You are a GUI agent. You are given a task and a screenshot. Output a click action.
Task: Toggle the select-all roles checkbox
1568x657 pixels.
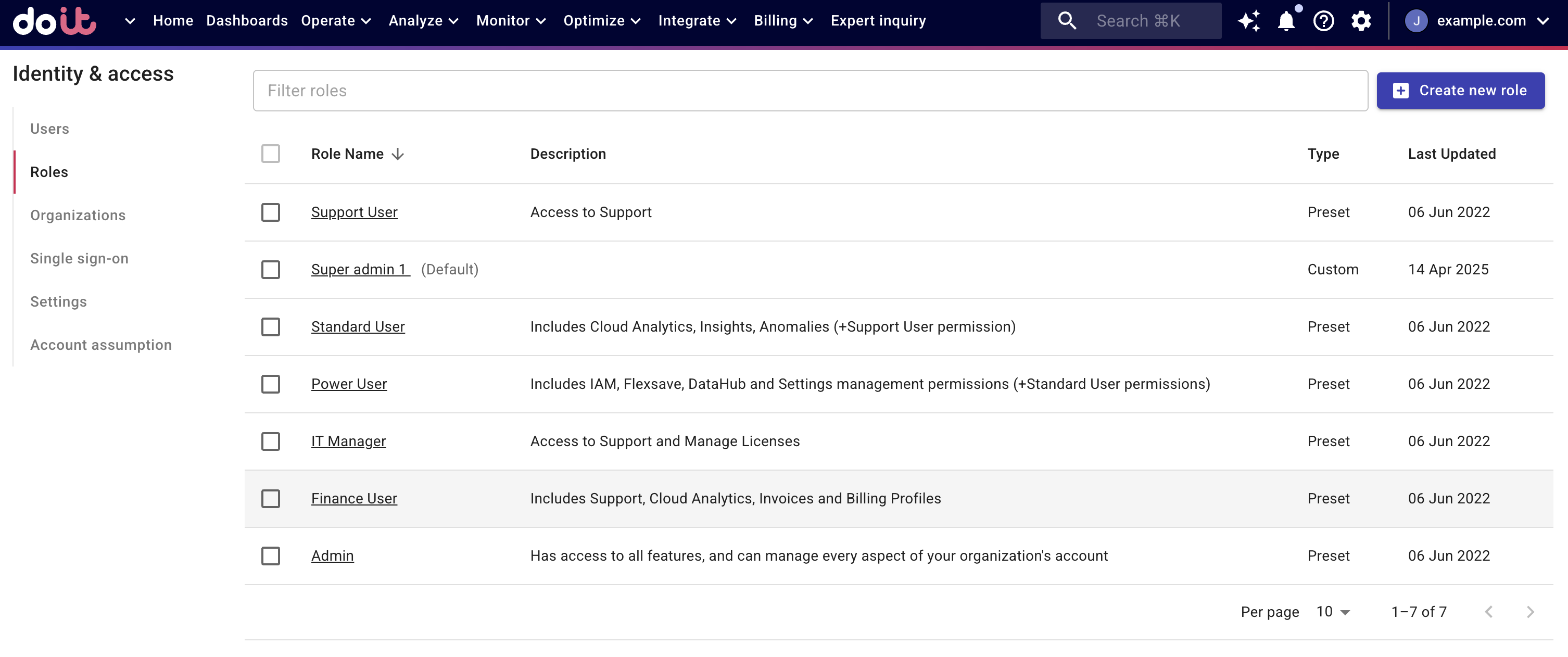point(270,154)
